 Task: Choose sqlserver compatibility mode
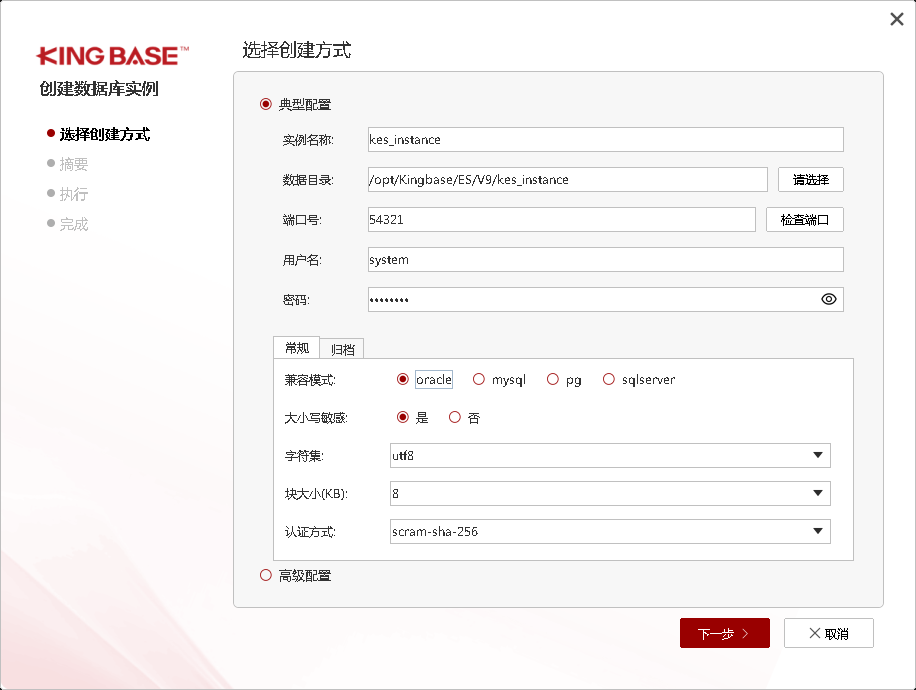tap(608, 379)
